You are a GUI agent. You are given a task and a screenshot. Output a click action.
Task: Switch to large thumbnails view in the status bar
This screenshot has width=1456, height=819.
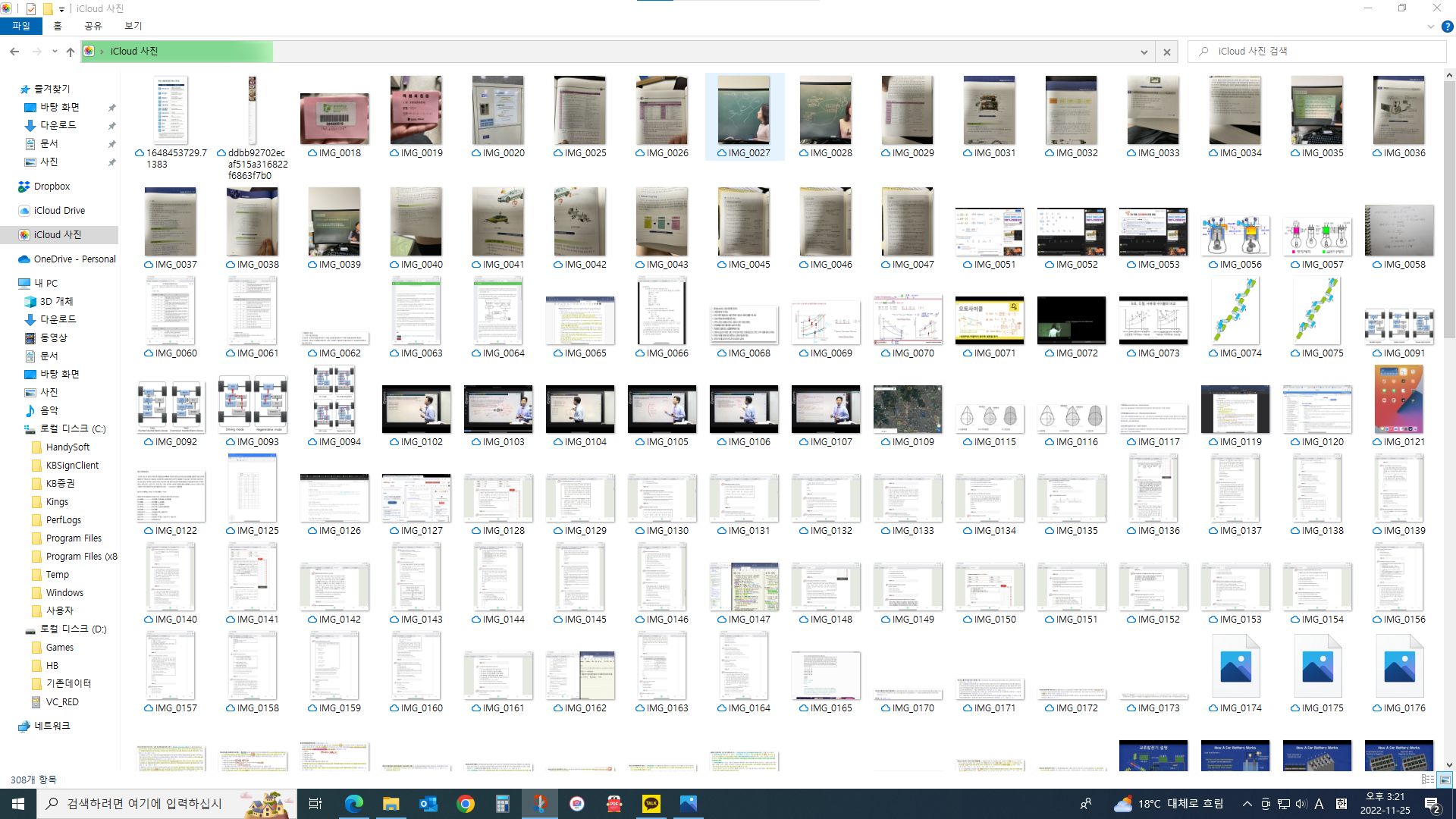coord(1445,780)
